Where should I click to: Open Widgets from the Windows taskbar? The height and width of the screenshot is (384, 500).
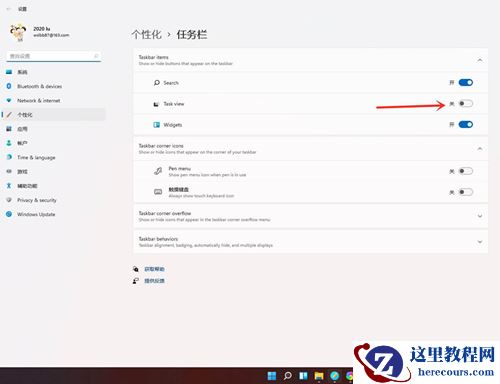point(303,376)
